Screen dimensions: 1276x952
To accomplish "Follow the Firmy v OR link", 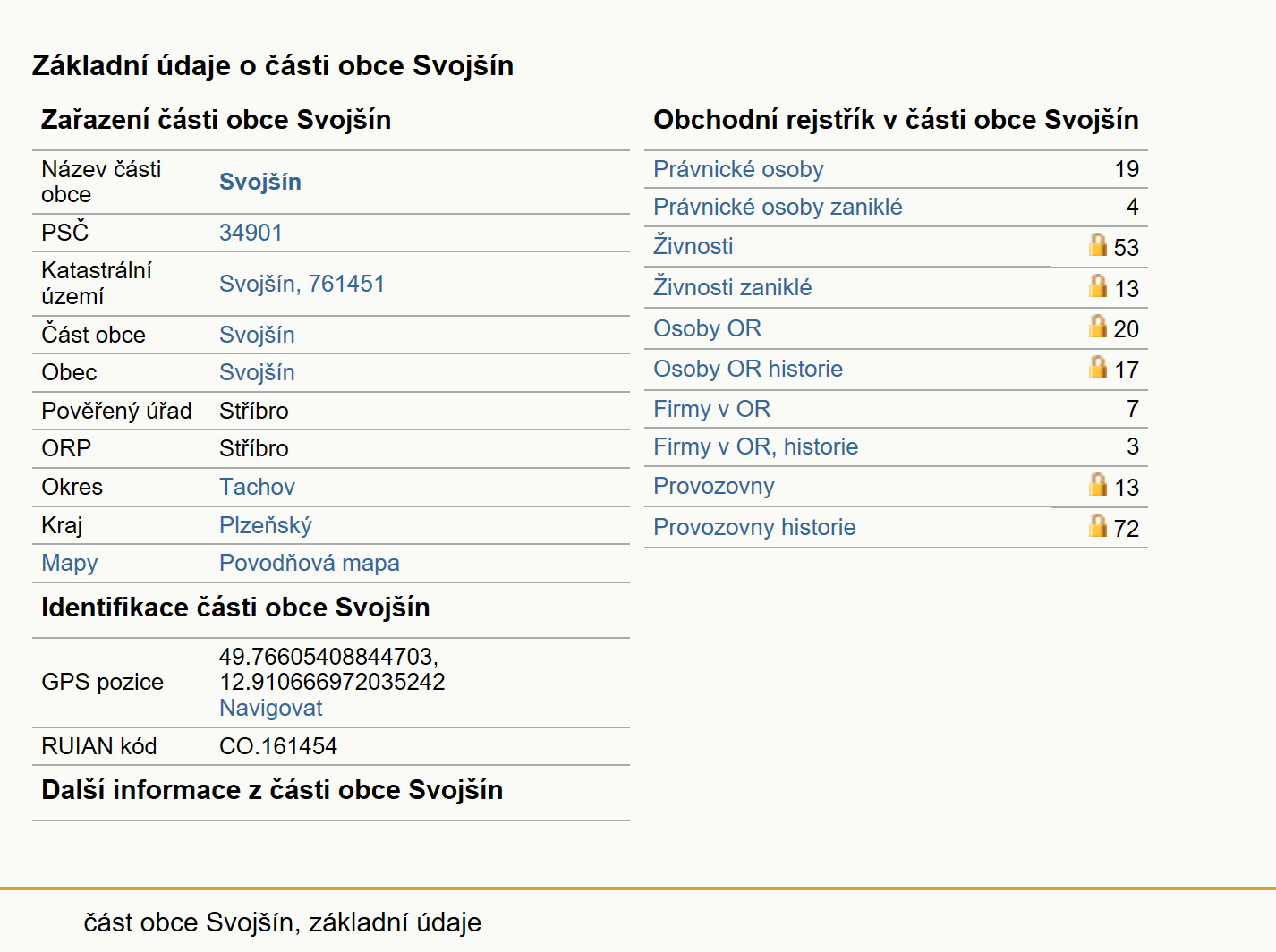I will (x=711, y=409).
